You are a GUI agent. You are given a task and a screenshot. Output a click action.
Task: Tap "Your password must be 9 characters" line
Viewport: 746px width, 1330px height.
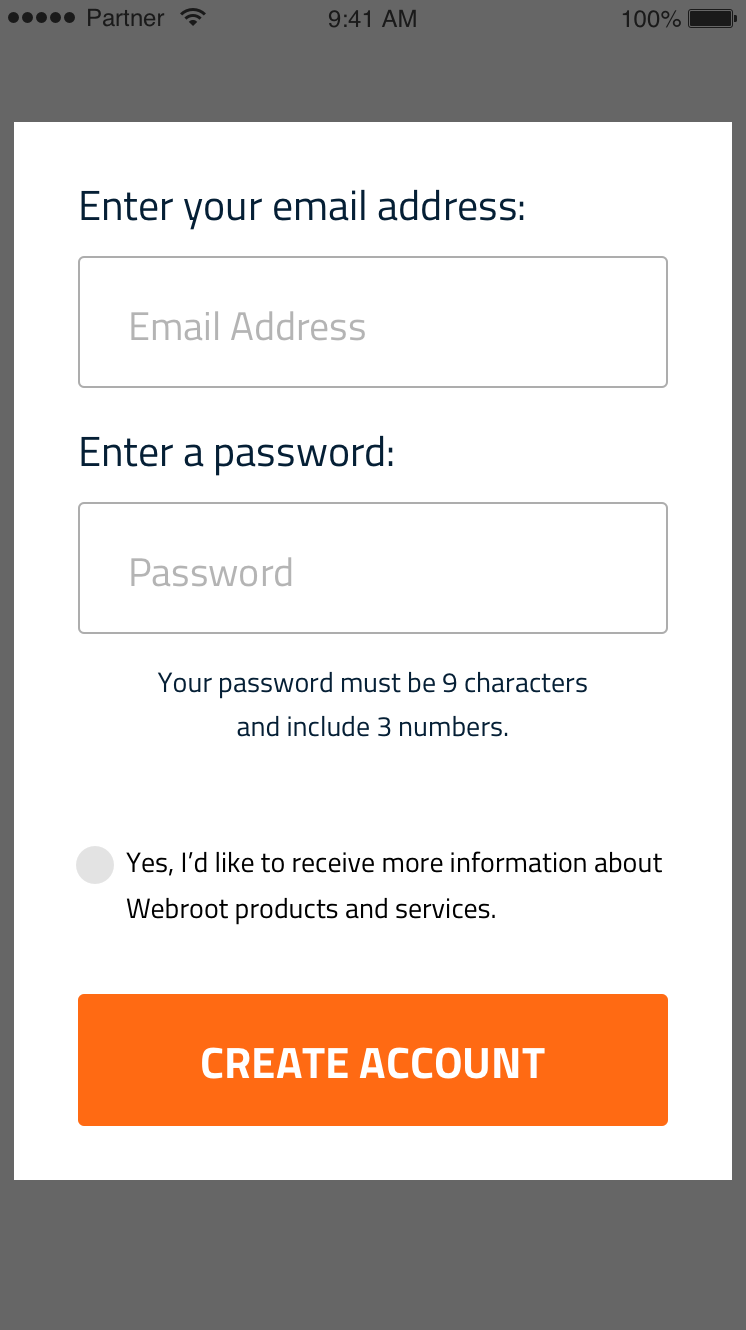372,683
